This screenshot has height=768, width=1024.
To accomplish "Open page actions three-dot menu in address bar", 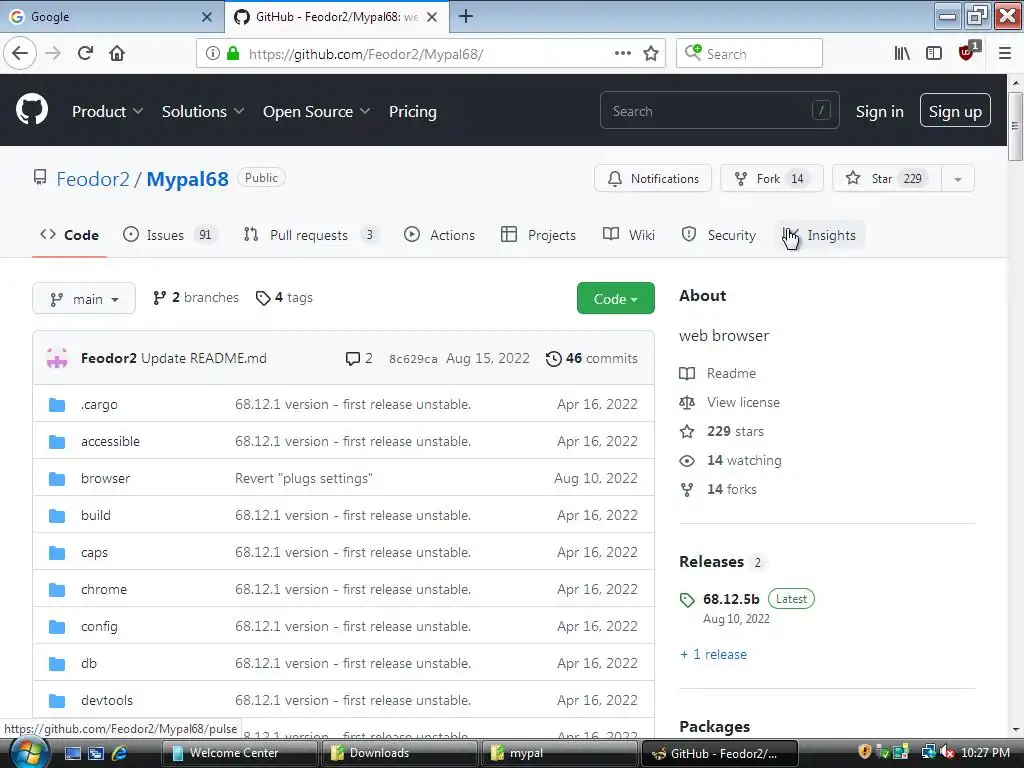I will pyautogui.click(x=622, y=53).
